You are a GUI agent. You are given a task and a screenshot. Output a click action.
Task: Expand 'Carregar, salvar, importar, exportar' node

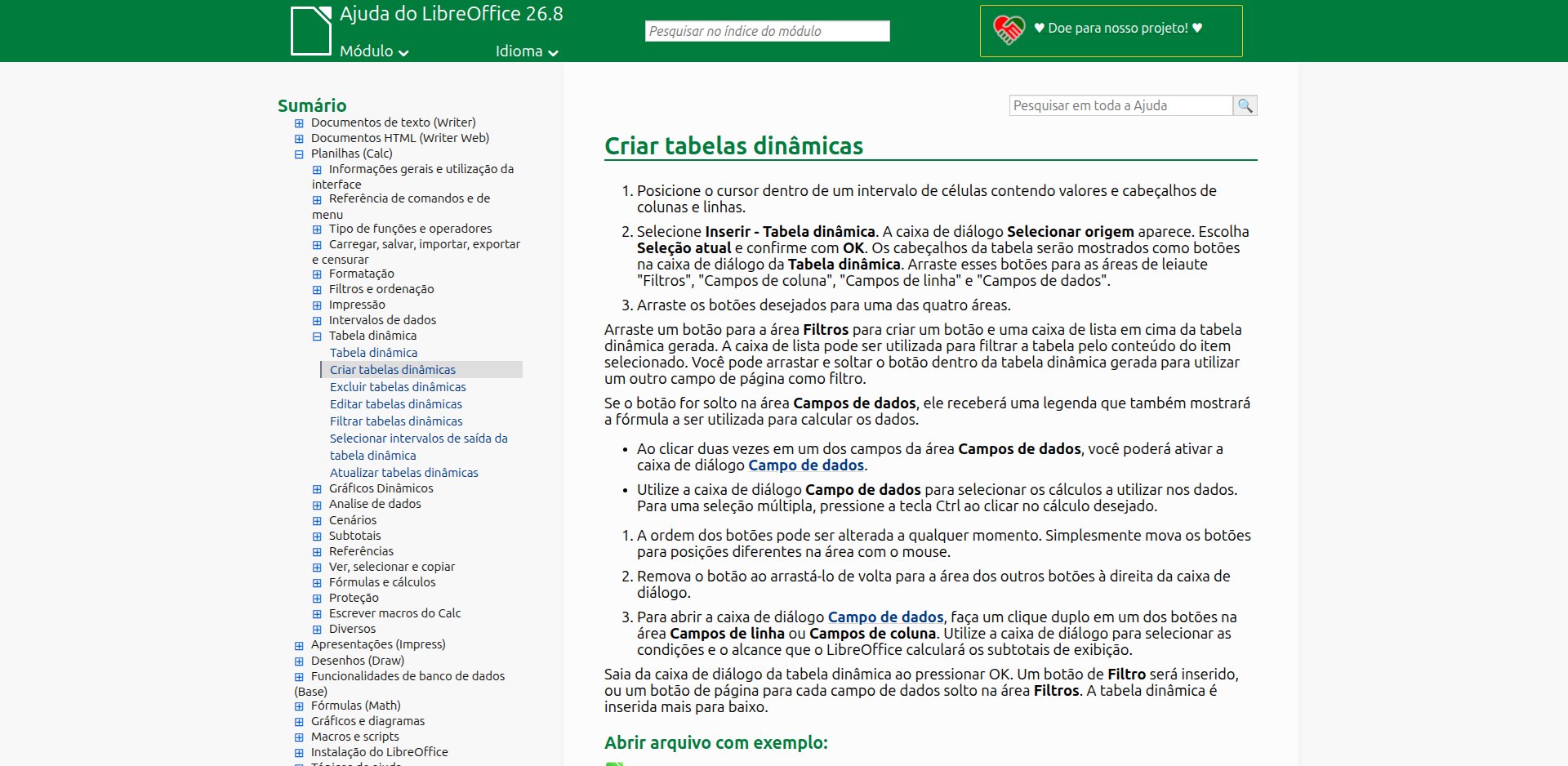(317, 245)
